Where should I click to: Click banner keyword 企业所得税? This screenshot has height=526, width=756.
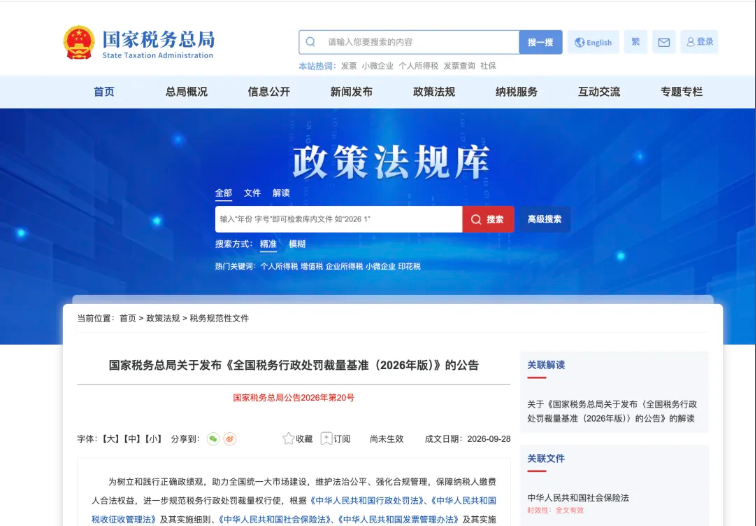pyautogui.click(x=344, y=266)
